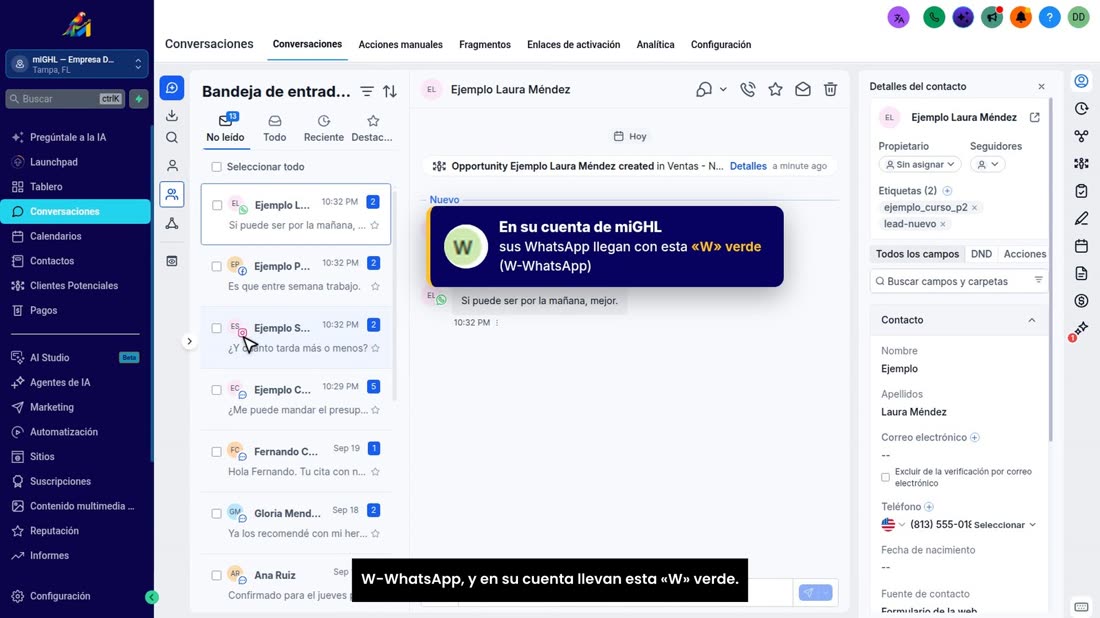Click the send message button
The image size is (1100, 618).
(x=809, y=593)
